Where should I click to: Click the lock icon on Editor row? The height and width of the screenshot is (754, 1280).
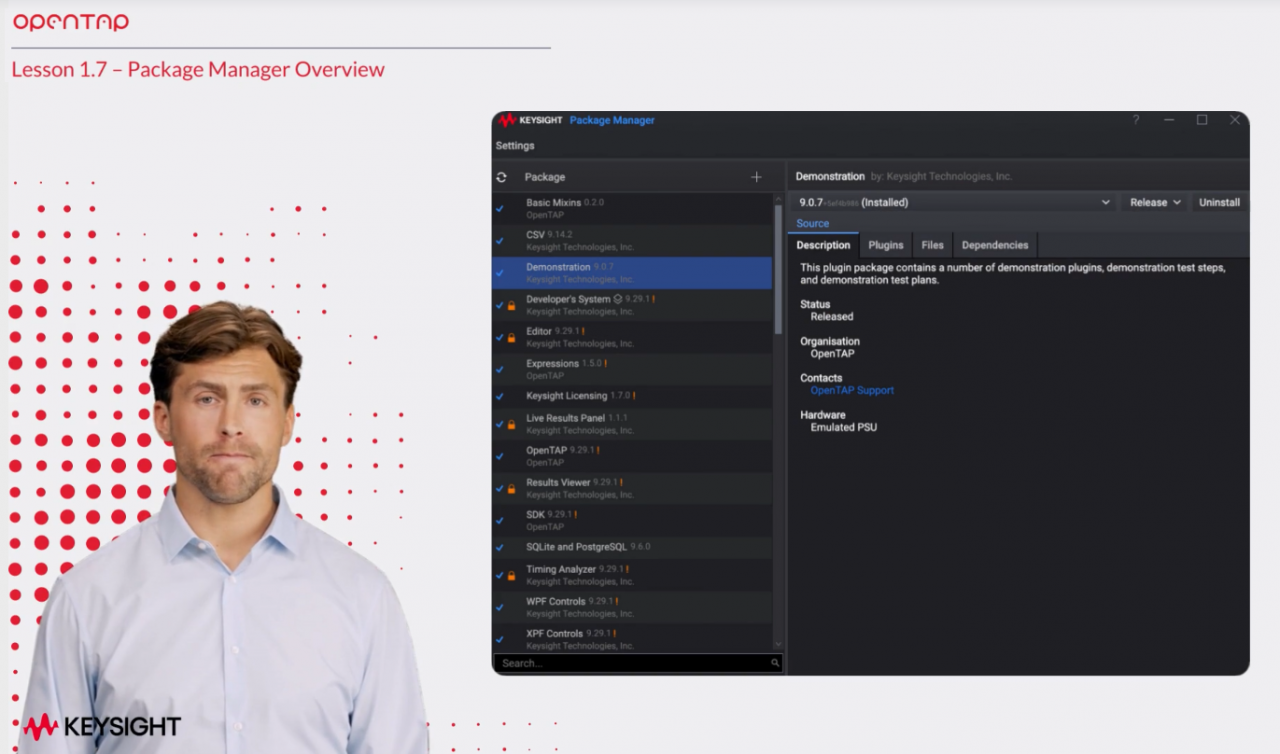(x=511, y=338)
